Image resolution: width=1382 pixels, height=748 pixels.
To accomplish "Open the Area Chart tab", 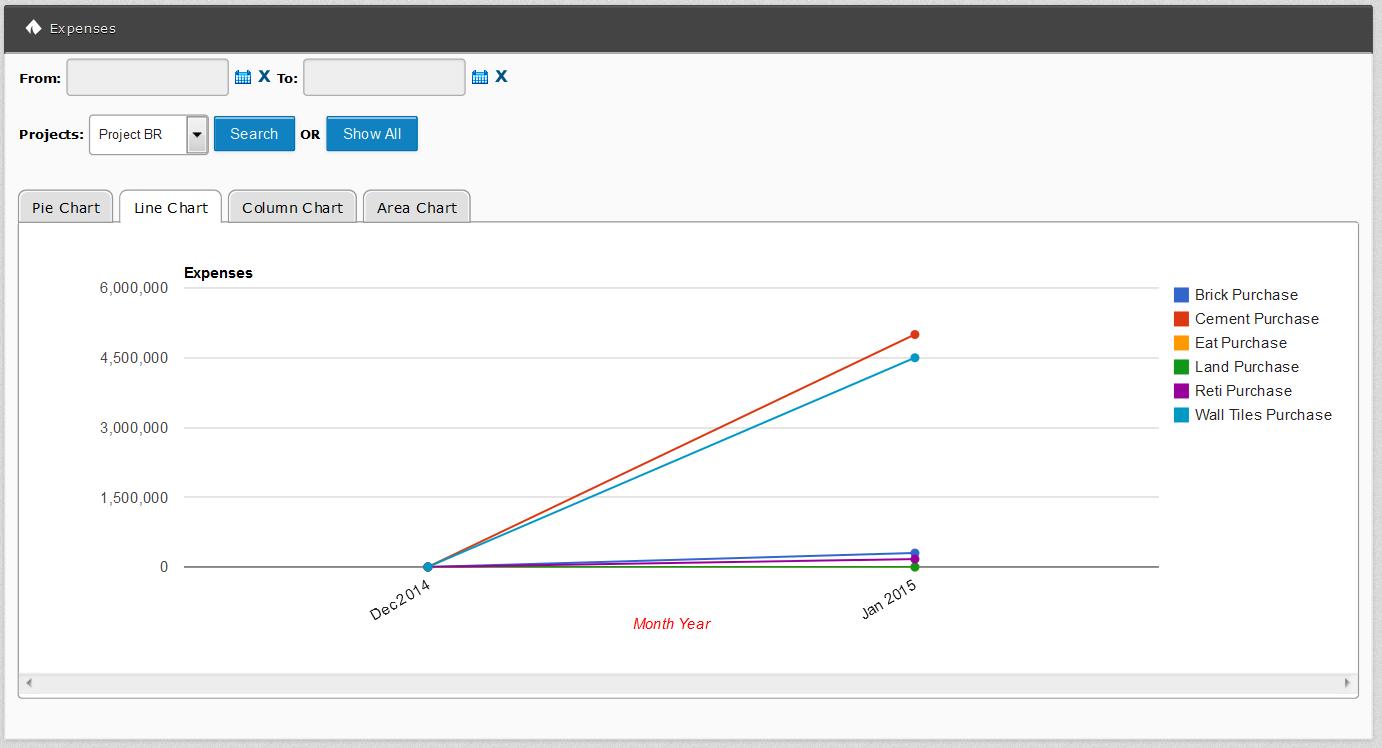I will pyautogui.click(x=416, y=208).
